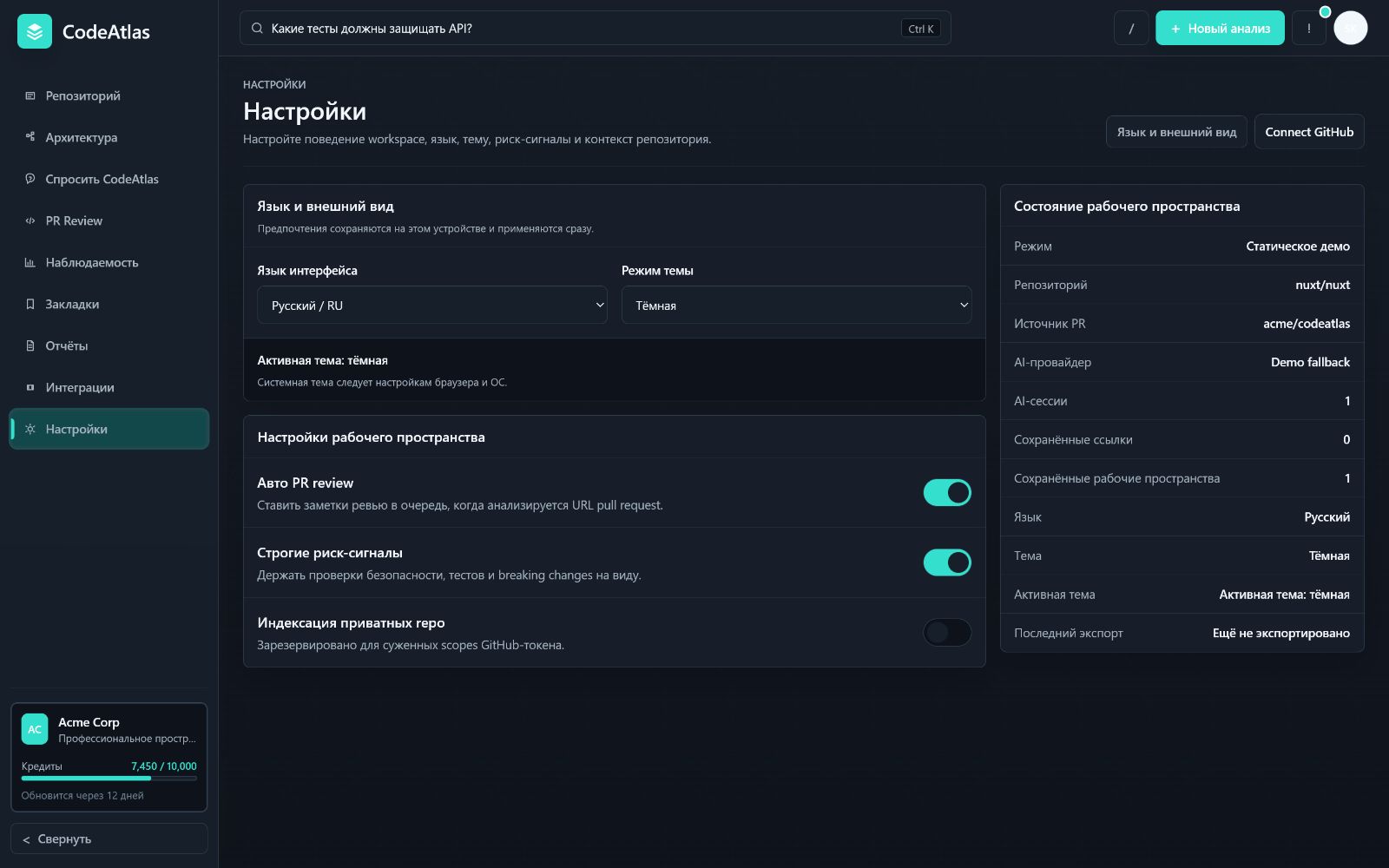Click the Закладки bookmark icon
This screenshot has width=1389, height=868.
tap(30, 304)
